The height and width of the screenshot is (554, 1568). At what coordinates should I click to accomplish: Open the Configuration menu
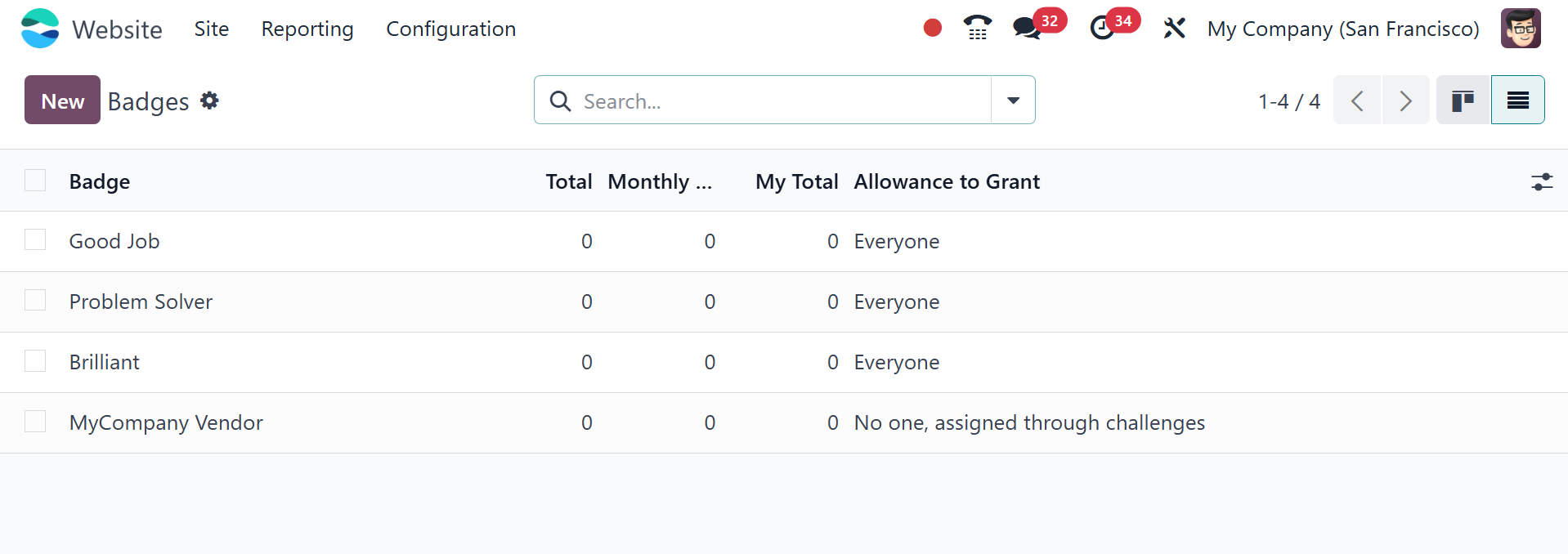[450, 29]
